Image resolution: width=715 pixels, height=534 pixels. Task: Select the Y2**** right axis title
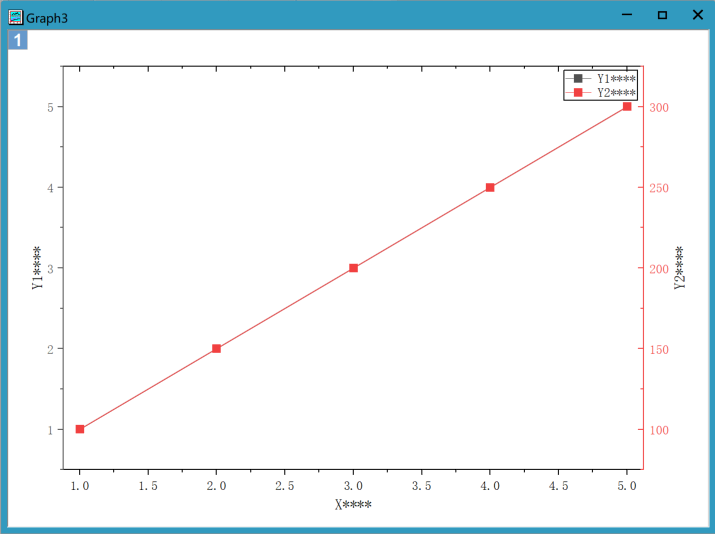[679, 268]
